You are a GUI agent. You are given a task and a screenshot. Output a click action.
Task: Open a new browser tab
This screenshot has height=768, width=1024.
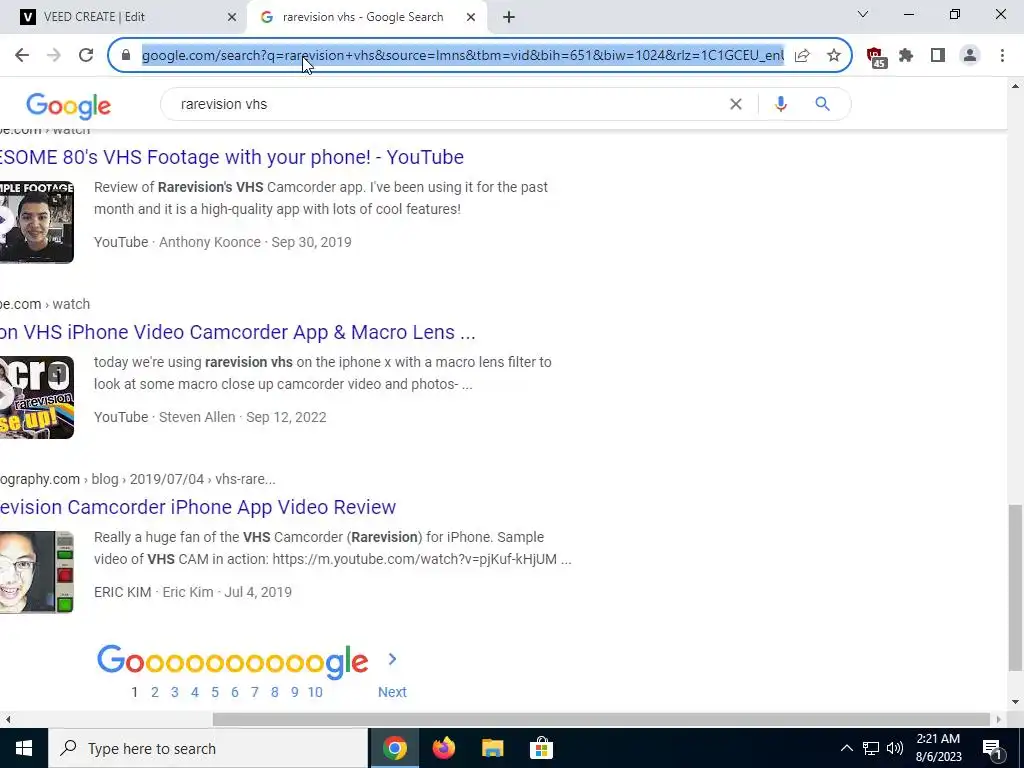[x=509, y=17]
